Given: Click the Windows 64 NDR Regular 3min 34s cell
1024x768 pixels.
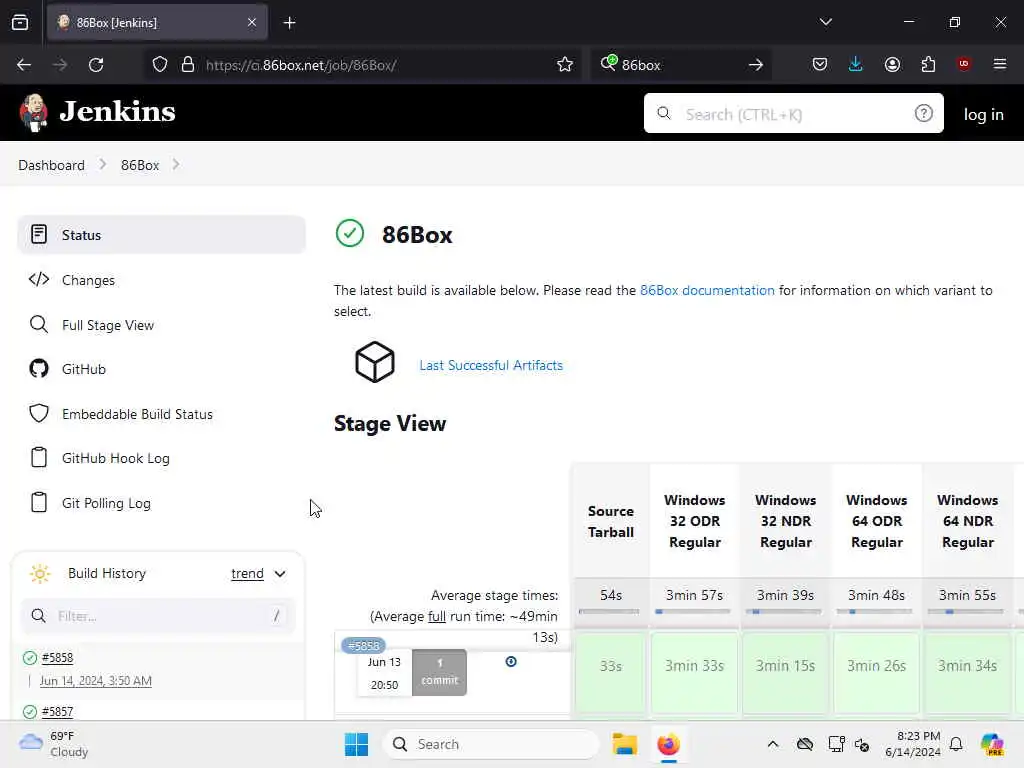Looking at the screenshot, I should coord(967,672).
